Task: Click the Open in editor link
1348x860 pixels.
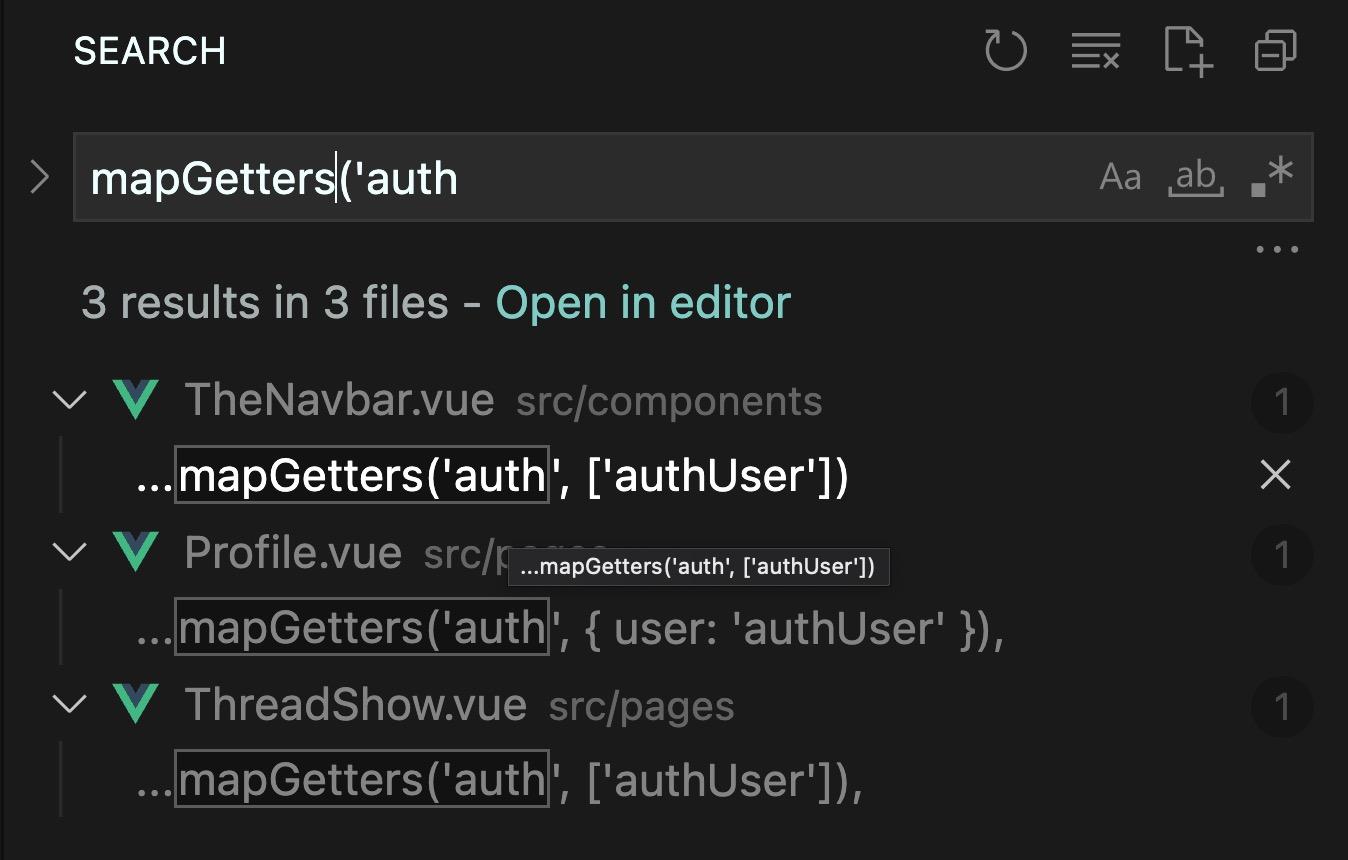Action: tap(643, 302)
